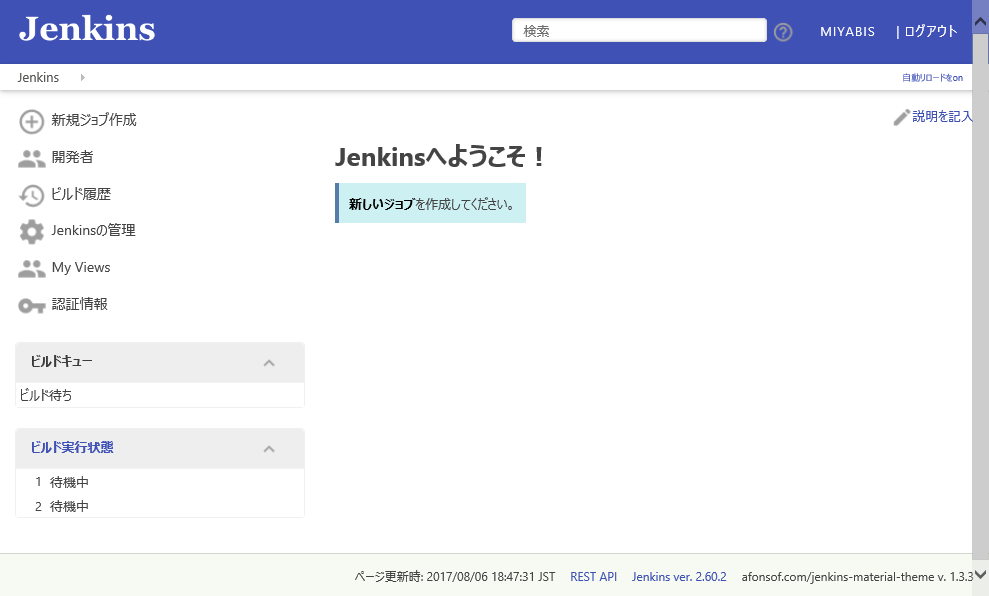
Task: Click the page update timestamp text
Action: point(455,576)
